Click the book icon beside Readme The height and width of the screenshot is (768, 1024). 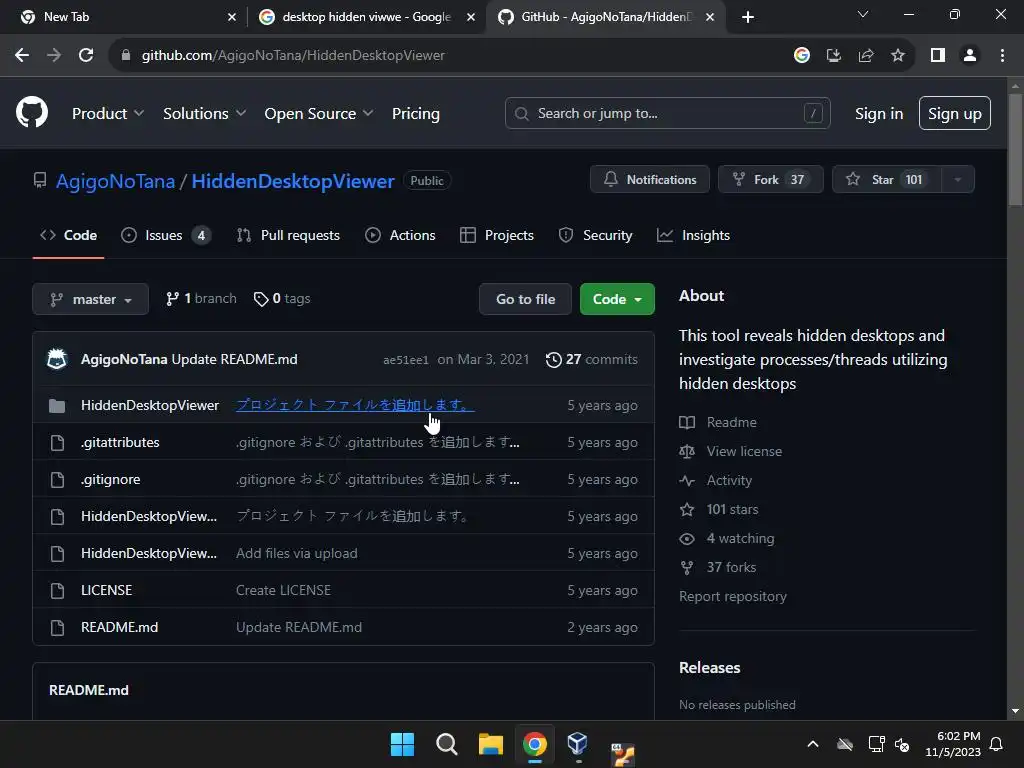click(x=687, y=423)
